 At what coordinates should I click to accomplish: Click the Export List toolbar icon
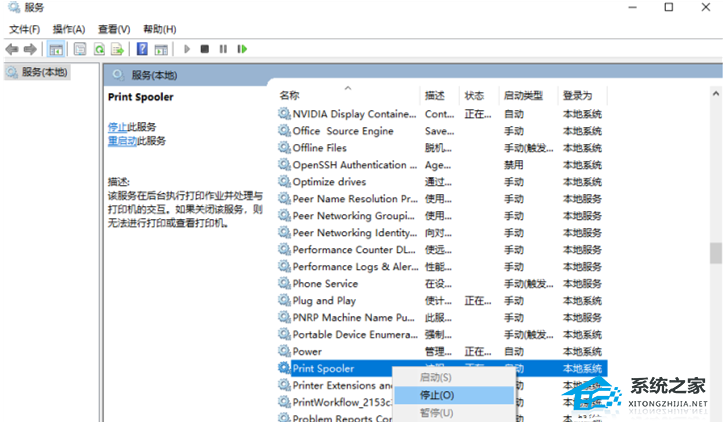click(x=117, y=49)
